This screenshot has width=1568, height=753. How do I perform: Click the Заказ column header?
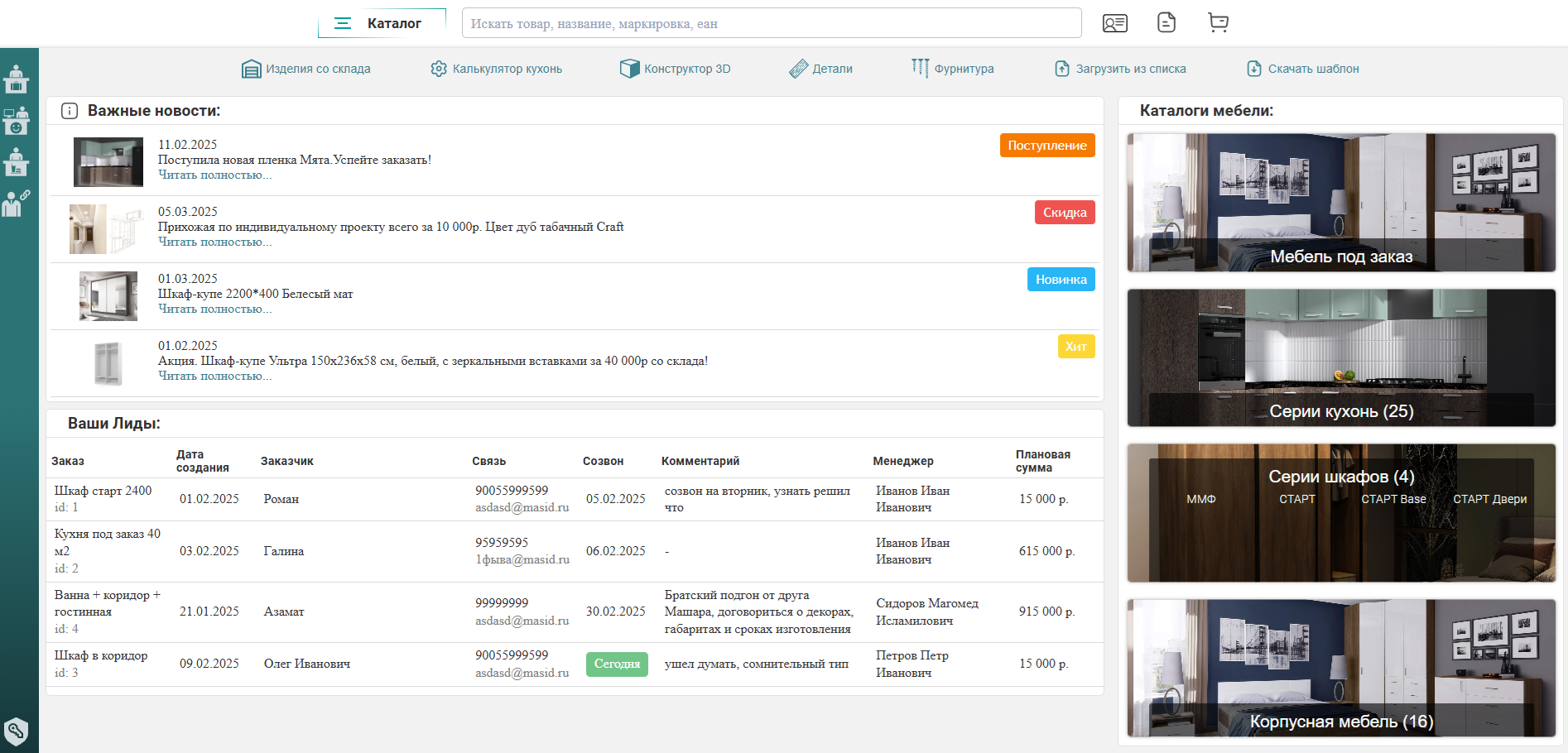pyautogui.click(x=68, y=461)
